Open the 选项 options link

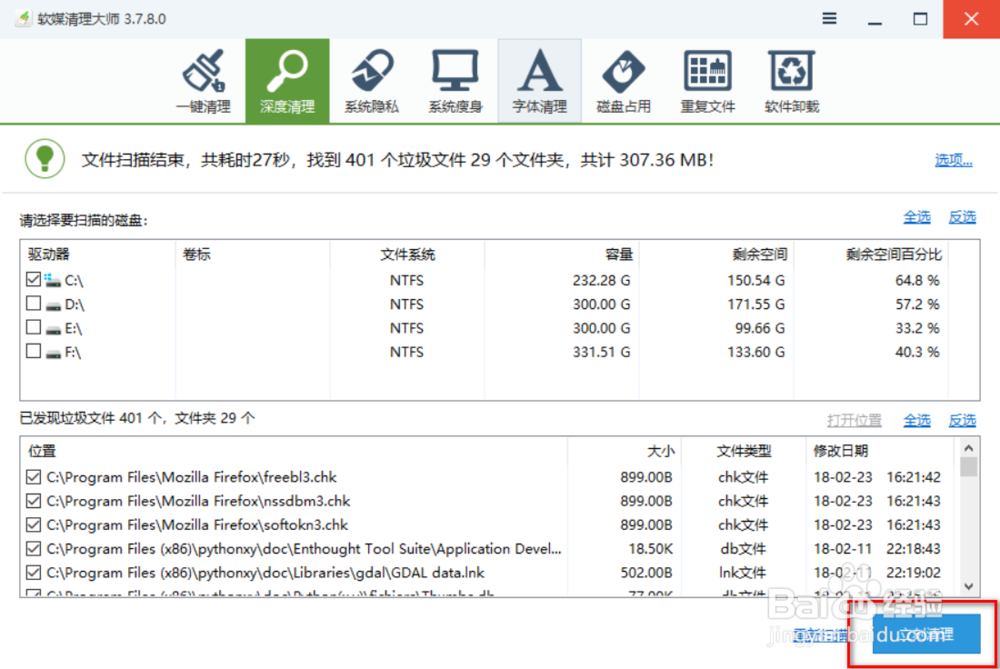point(952,158)
